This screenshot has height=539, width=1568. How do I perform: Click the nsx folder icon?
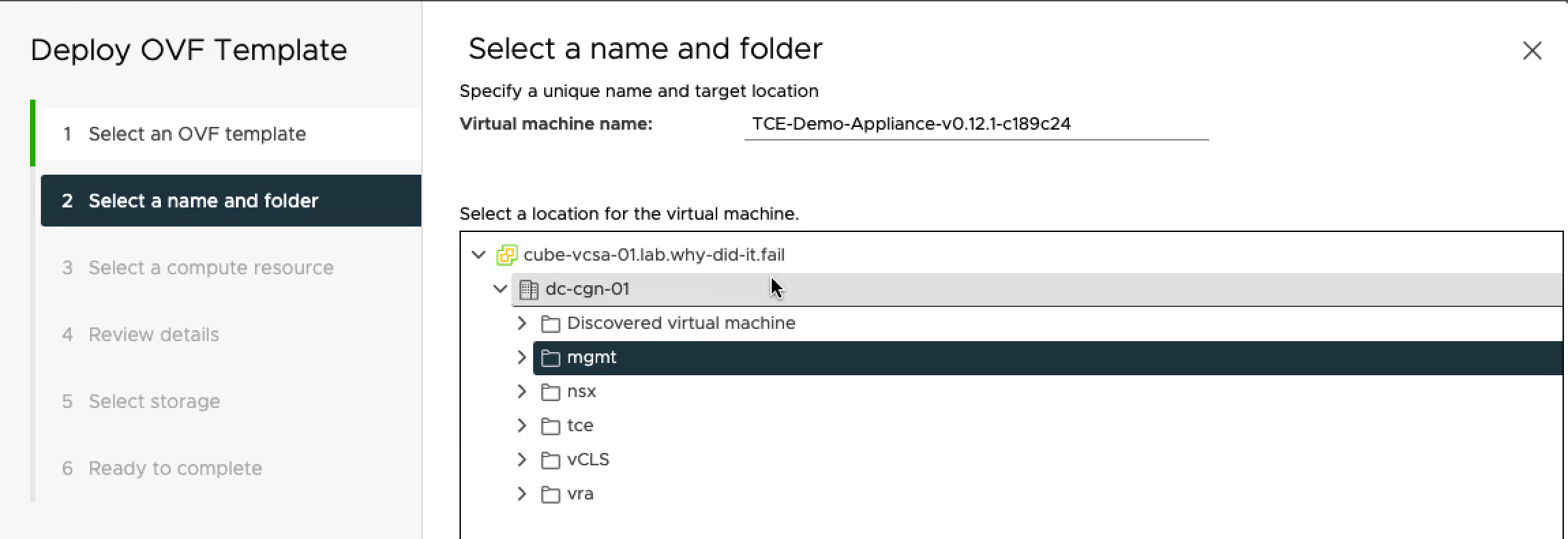pos(550,392)
